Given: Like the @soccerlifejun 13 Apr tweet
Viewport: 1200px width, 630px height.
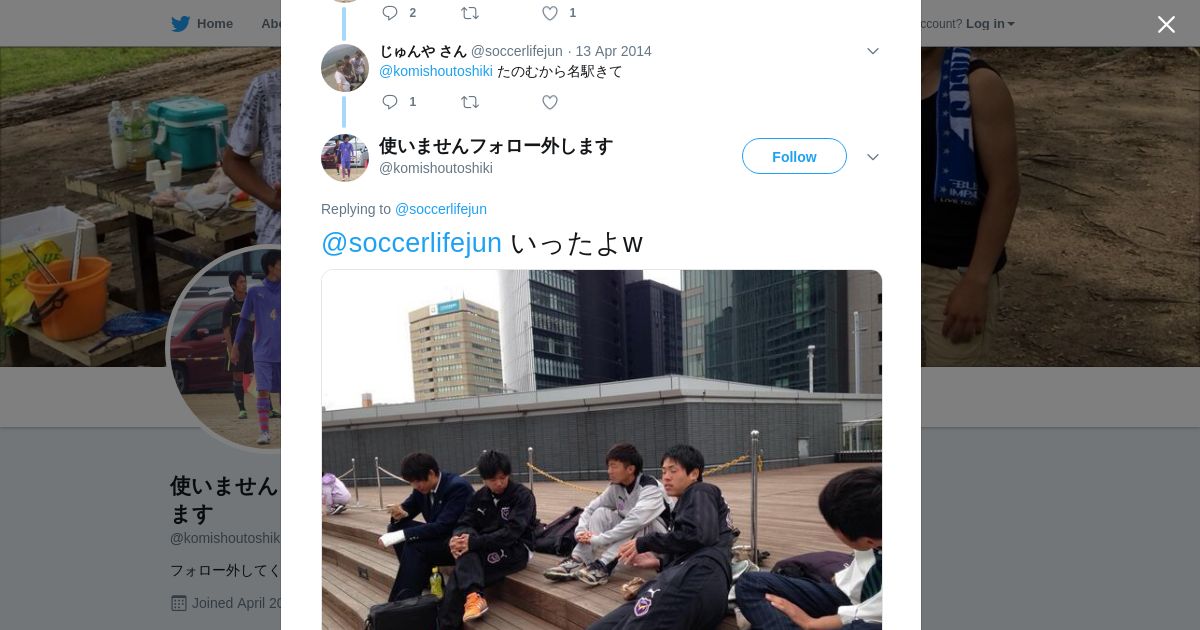Looking at the screenshot, I should coord(550,102).
